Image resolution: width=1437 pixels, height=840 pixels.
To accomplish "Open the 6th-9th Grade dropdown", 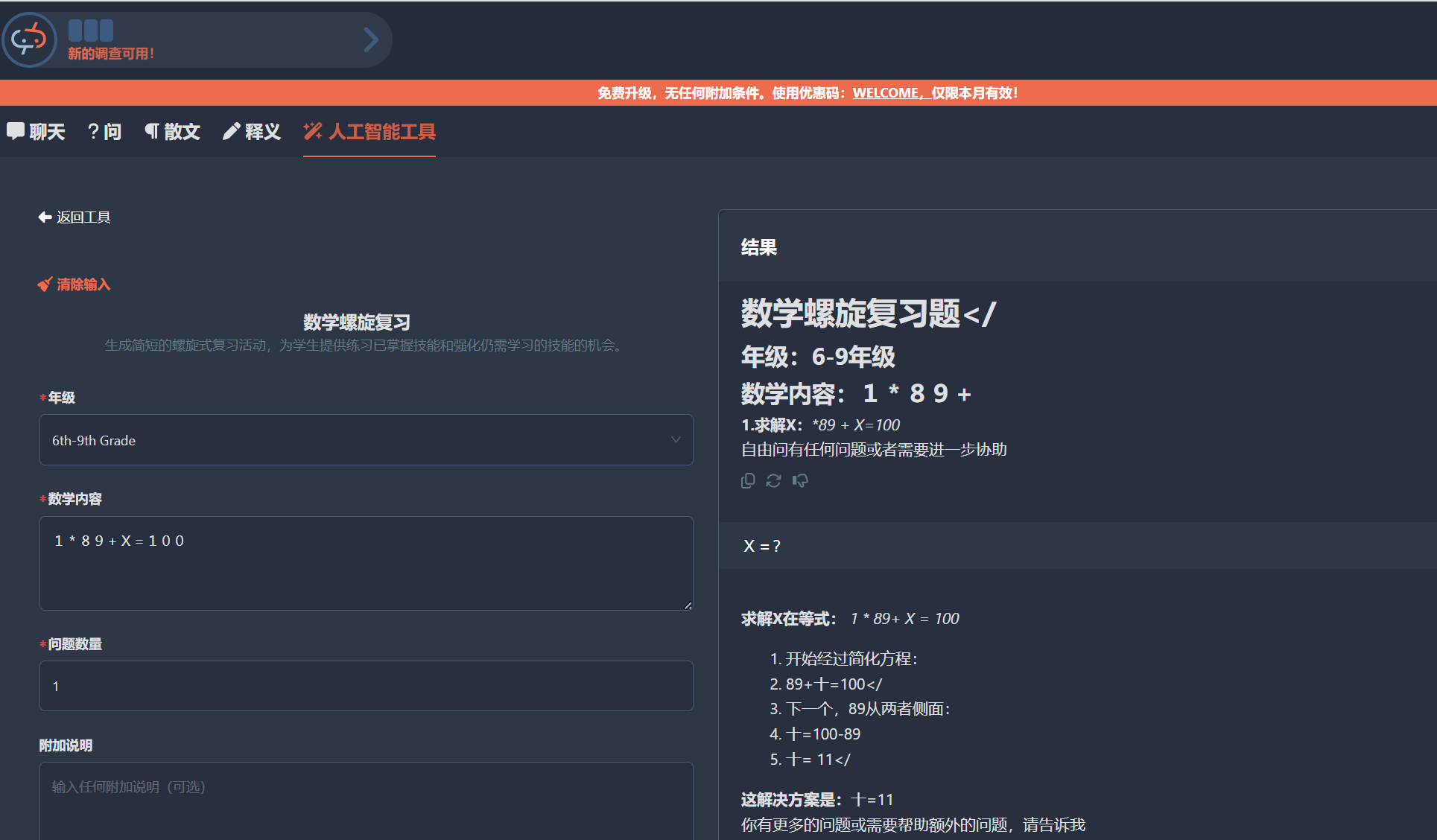I will click(x=366, y=440).
